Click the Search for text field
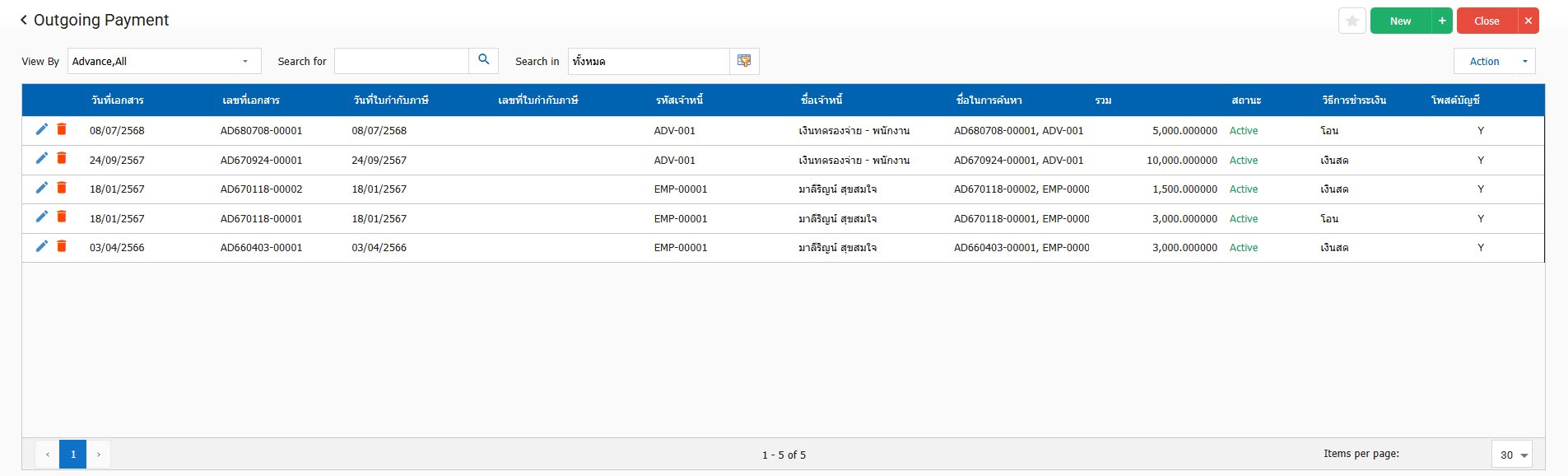Viewport: 1568px width, 476px height. [402, 61]
